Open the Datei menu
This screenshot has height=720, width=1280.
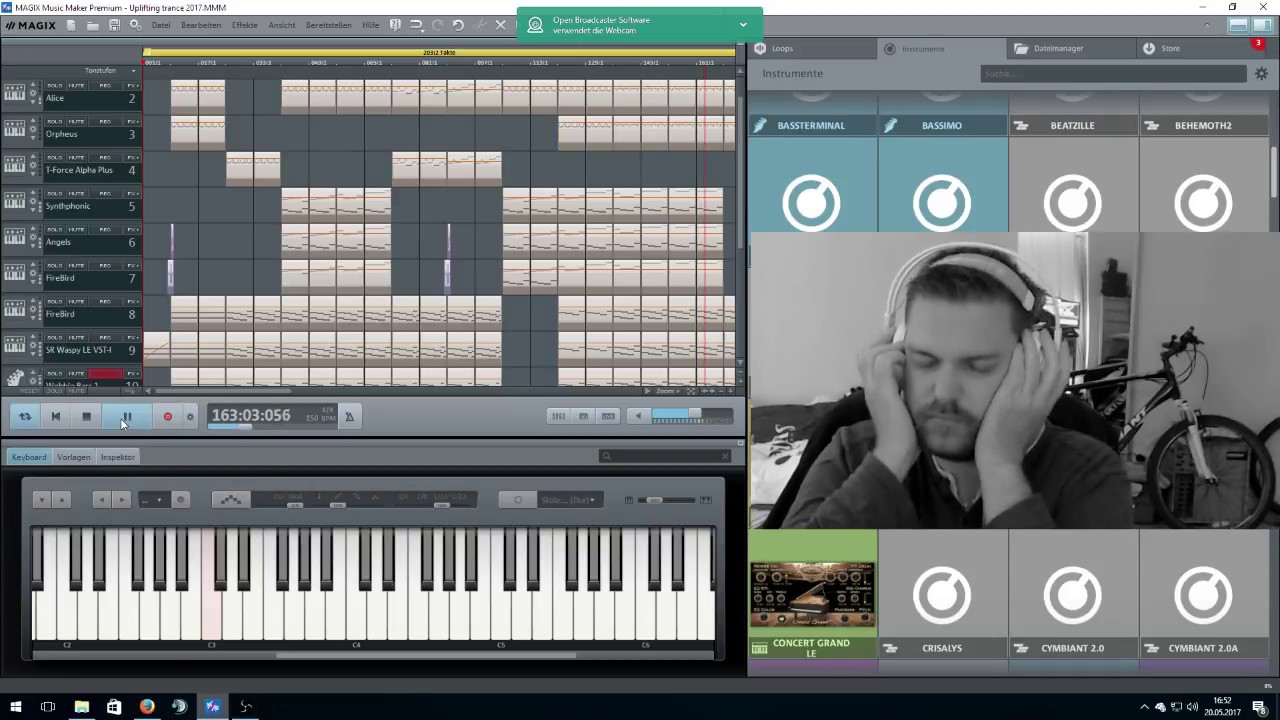(x=160, y=25)
